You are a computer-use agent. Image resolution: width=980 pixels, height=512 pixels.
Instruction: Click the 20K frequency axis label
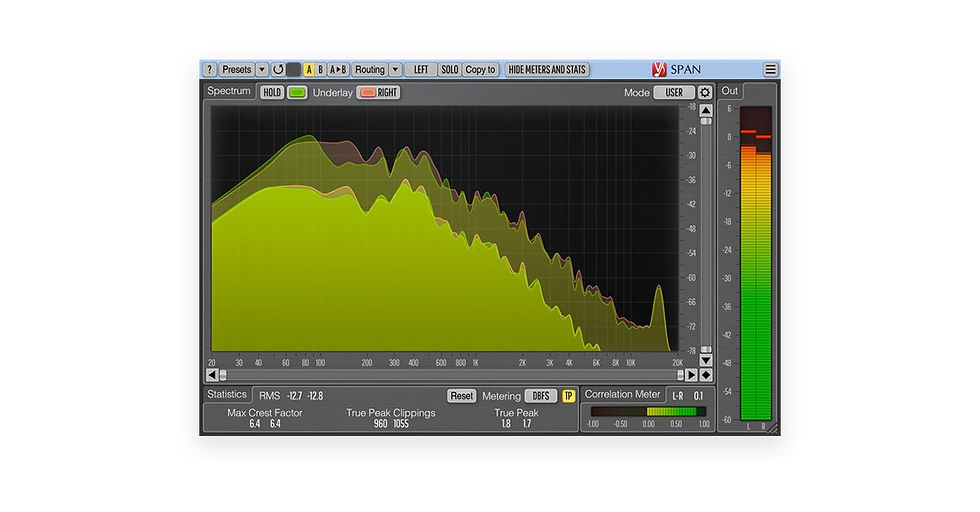coord(678,363)
